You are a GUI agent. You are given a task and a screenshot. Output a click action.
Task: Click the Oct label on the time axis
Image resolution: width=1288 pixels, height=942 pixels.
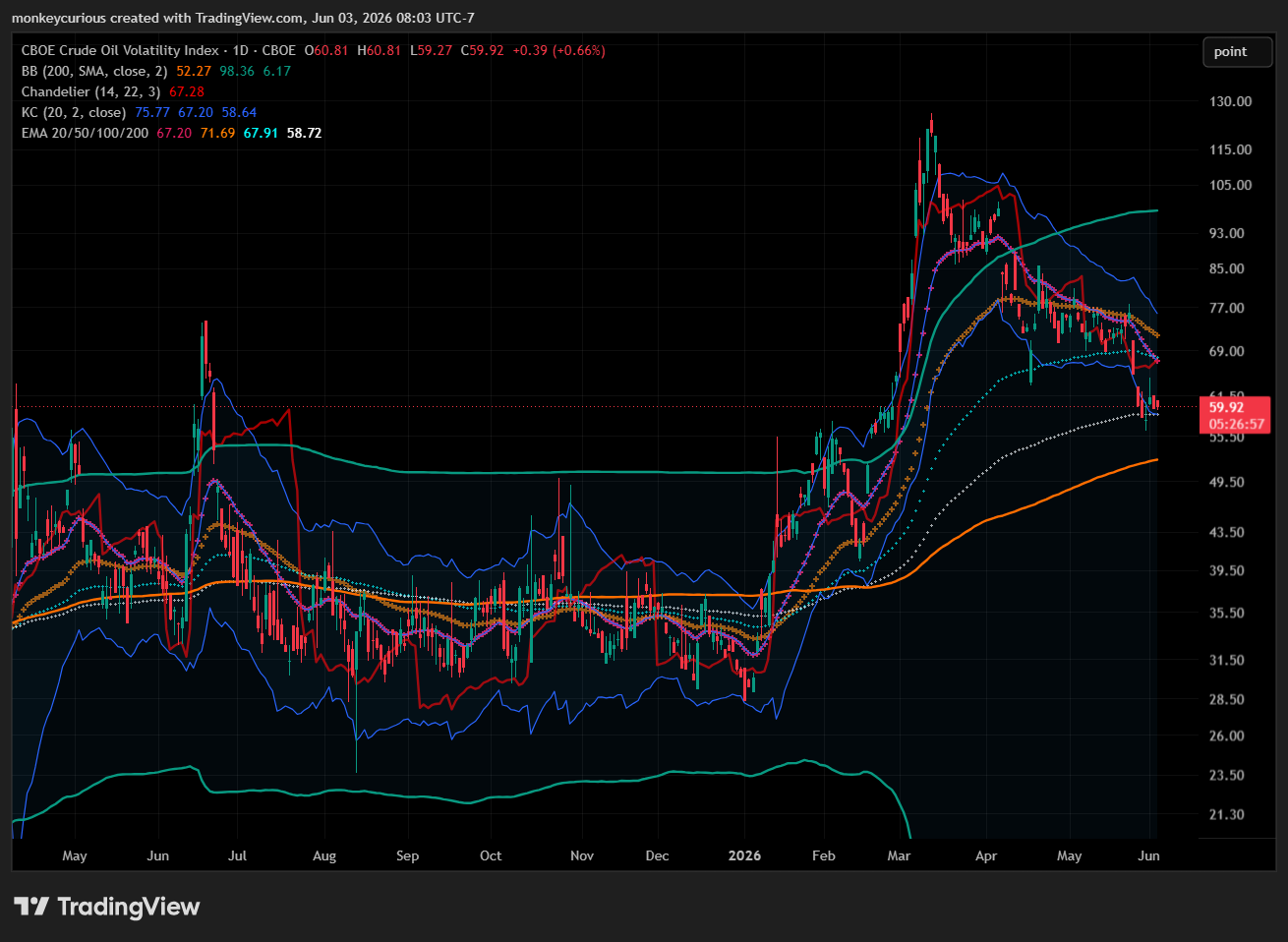pos(491,855)
